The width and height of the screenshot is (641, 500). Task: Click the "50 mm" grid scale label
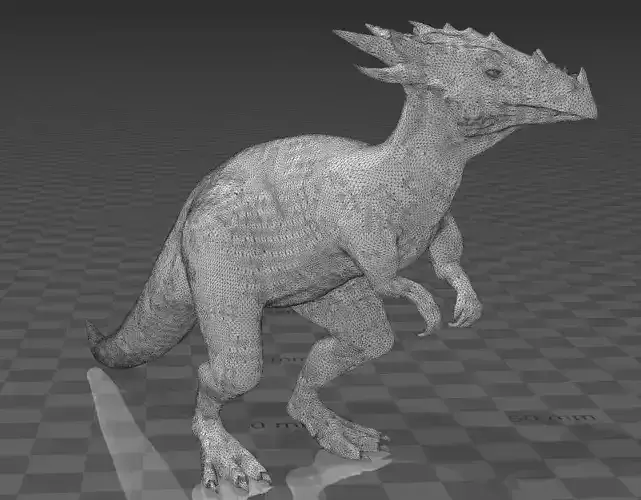tap(553, 418)
